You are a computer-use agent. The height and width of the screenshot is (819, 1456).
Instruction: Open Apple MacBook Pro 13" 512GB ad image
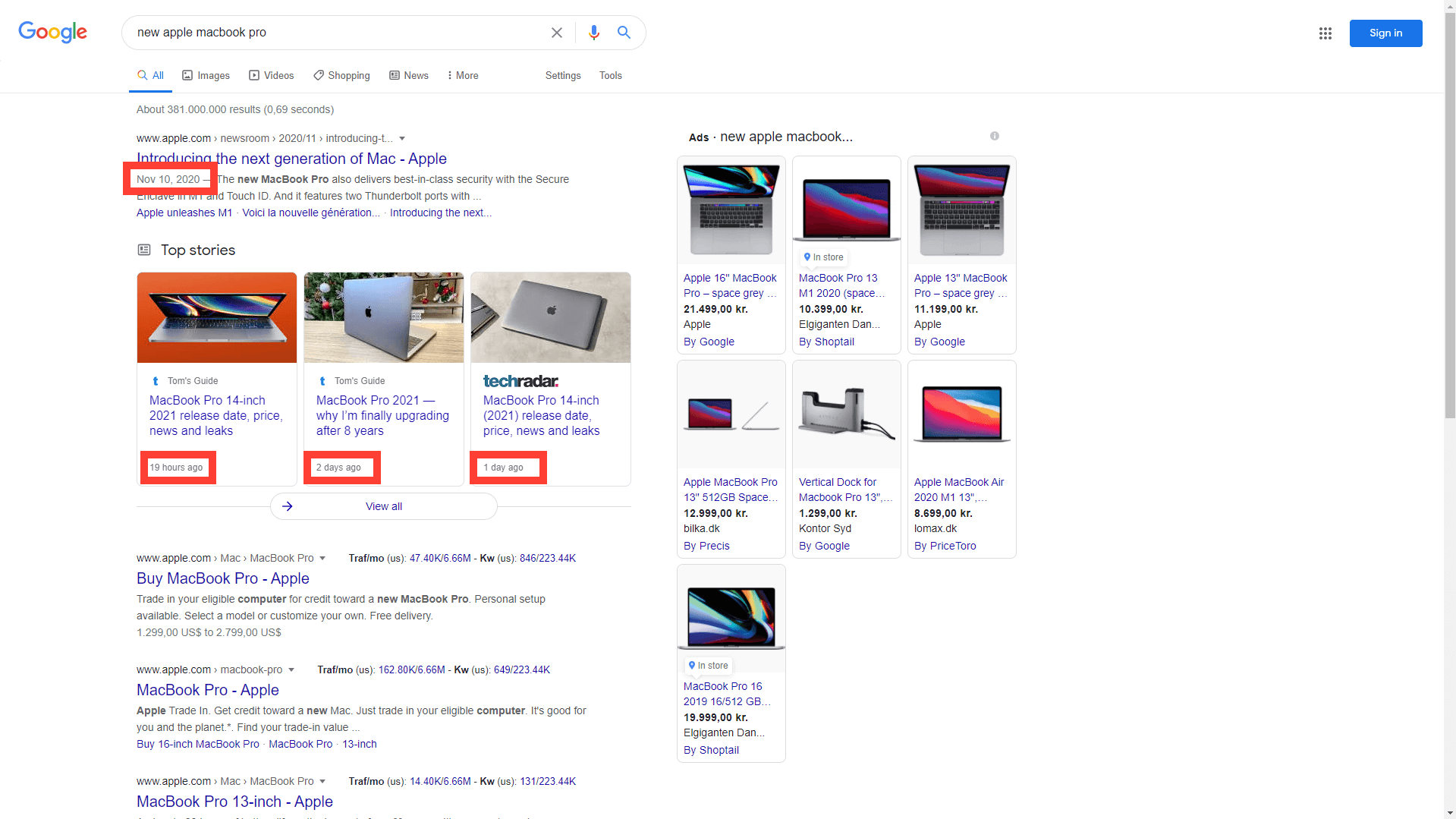click(x=731, y=414)
